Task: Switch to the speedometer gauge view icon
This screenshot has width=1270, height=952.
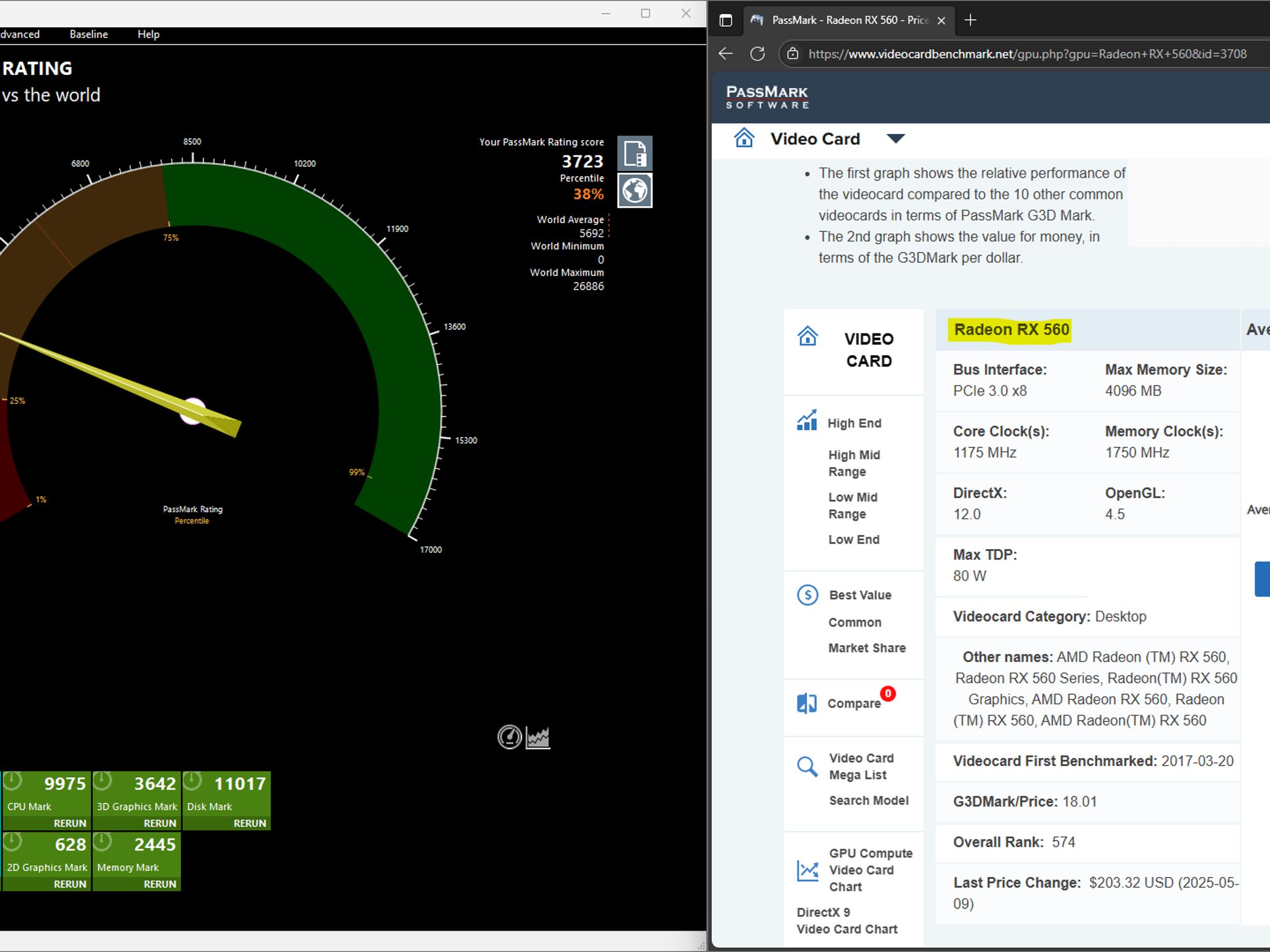Action: [x=510, y=737]
